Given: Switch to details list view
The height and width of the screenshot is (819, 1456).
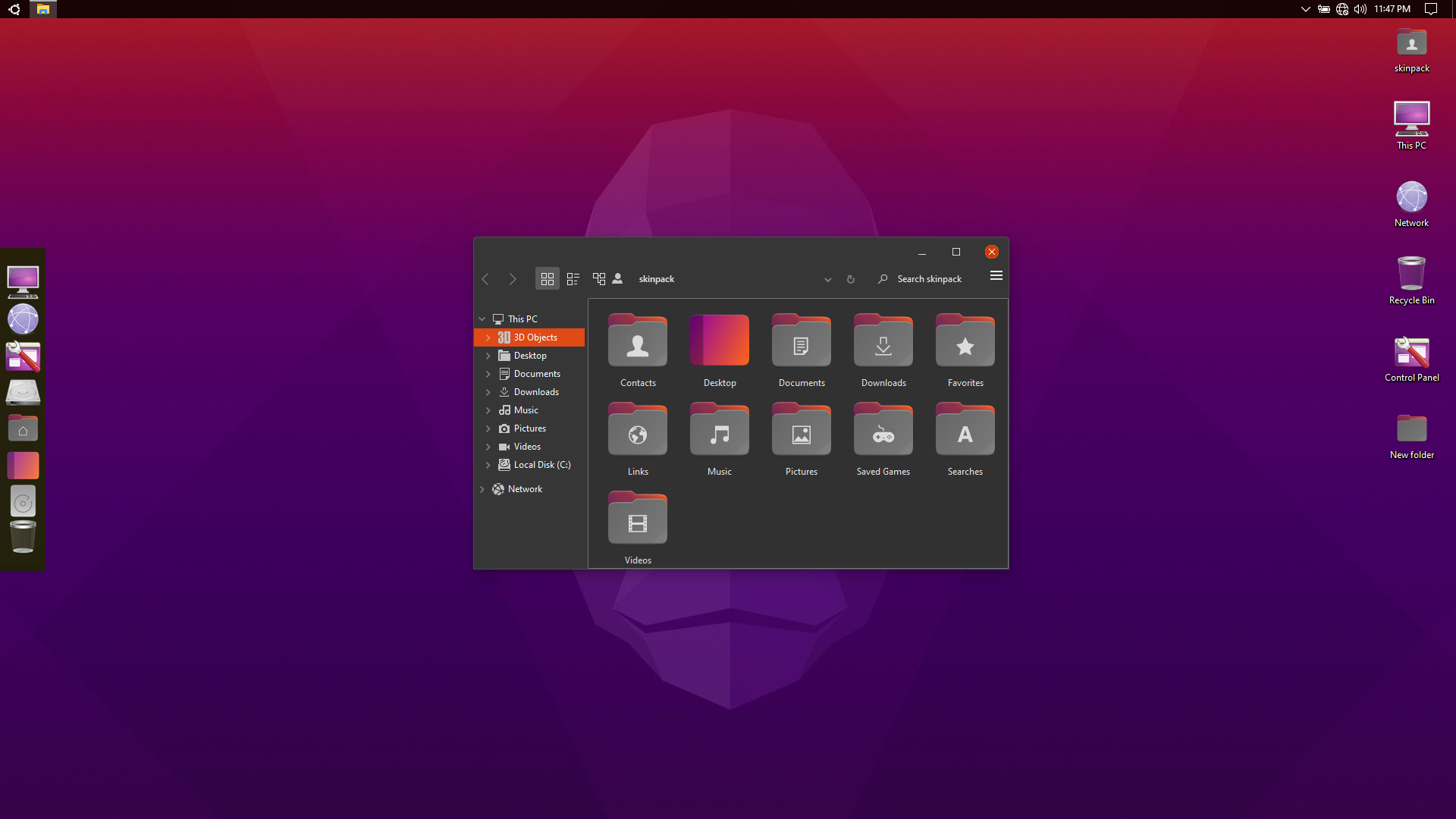Looking at the screenshot, I should pyautogui.click(x=573, y=279).
